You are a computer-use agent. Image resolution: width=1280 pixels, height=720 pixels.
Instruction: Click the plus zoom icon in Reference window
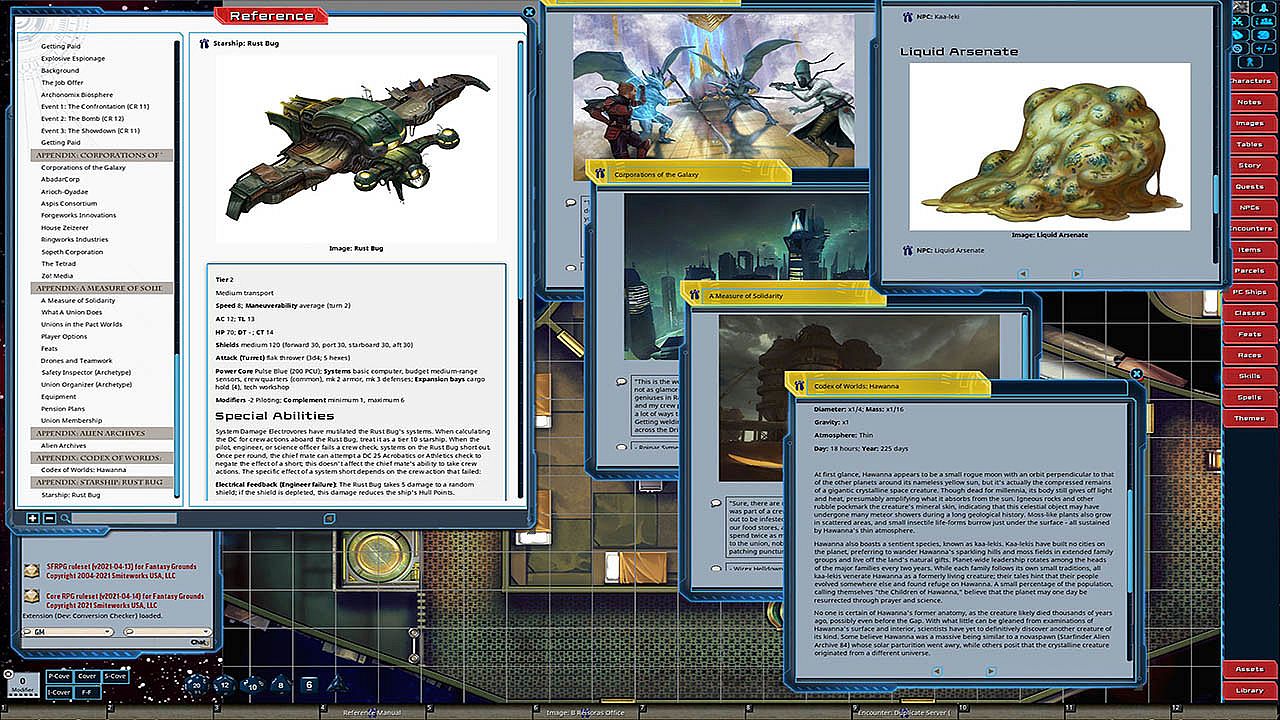point(33,518)
